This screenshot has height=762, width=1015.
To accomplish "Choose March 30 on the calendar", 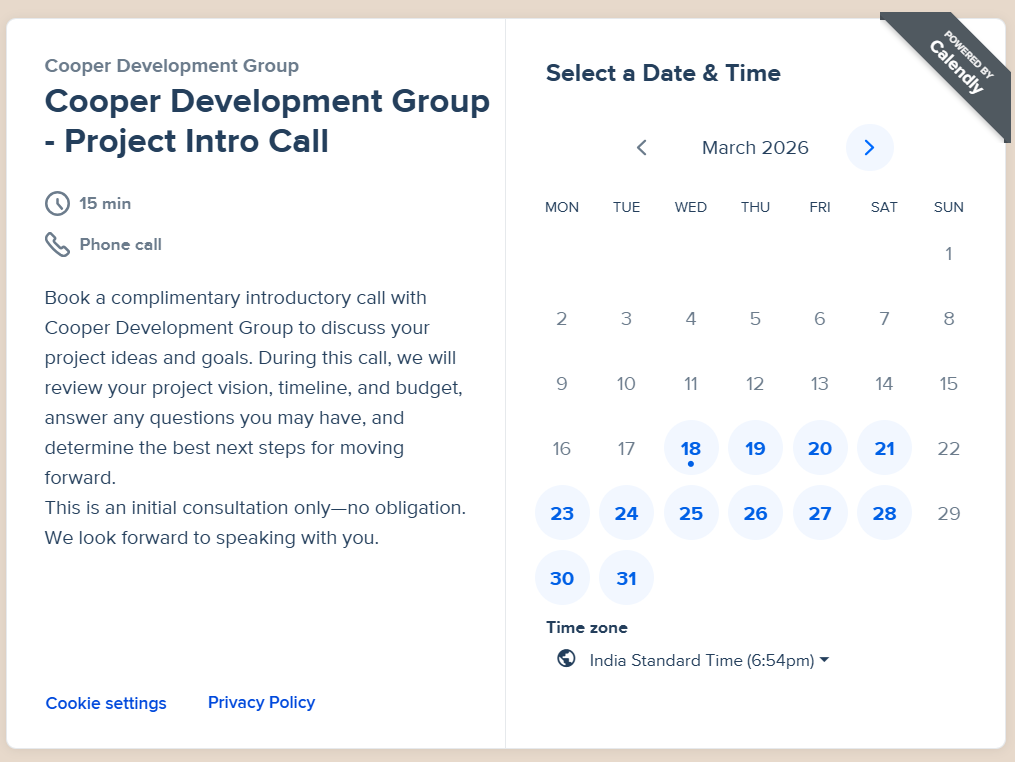I will point(562,578).
